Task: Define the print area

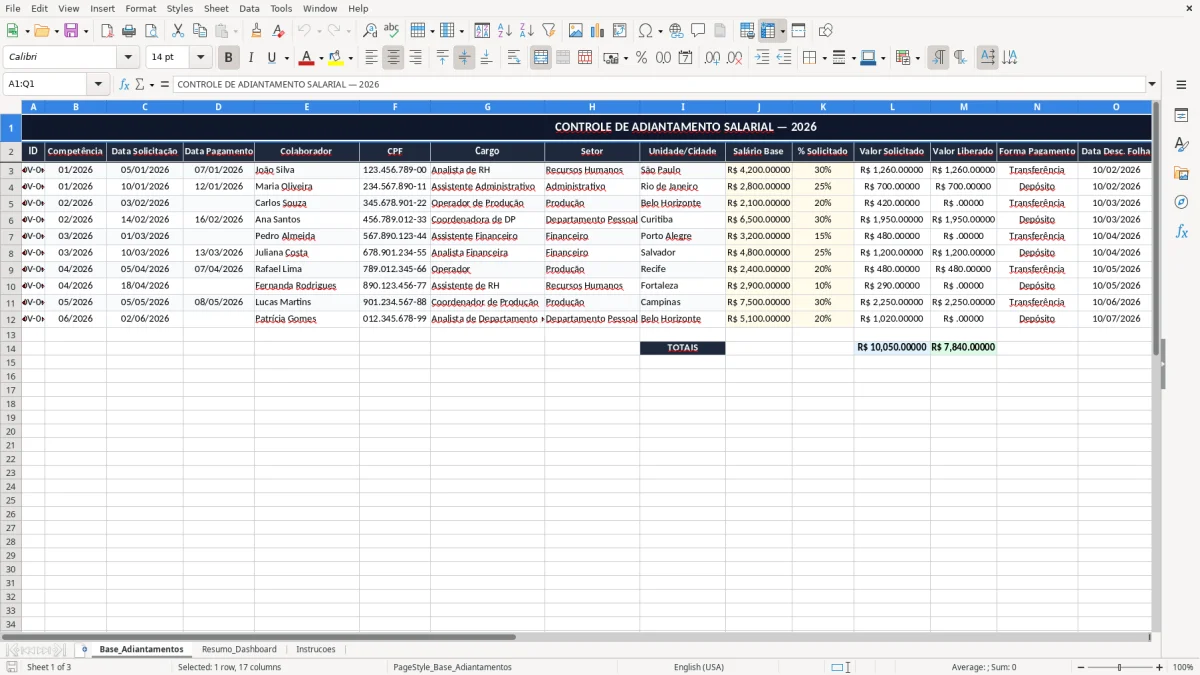Action: click(747, 31)
